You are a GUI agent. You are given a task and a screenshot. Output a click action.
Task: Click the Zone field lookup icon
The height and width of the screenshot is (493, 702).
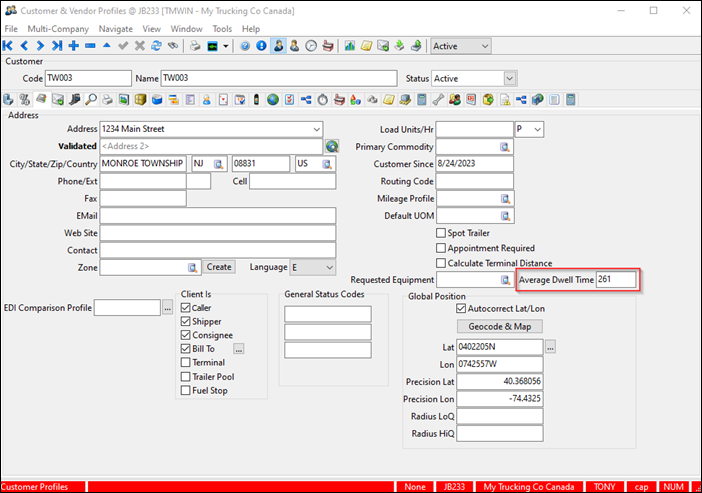coord(193,267)
